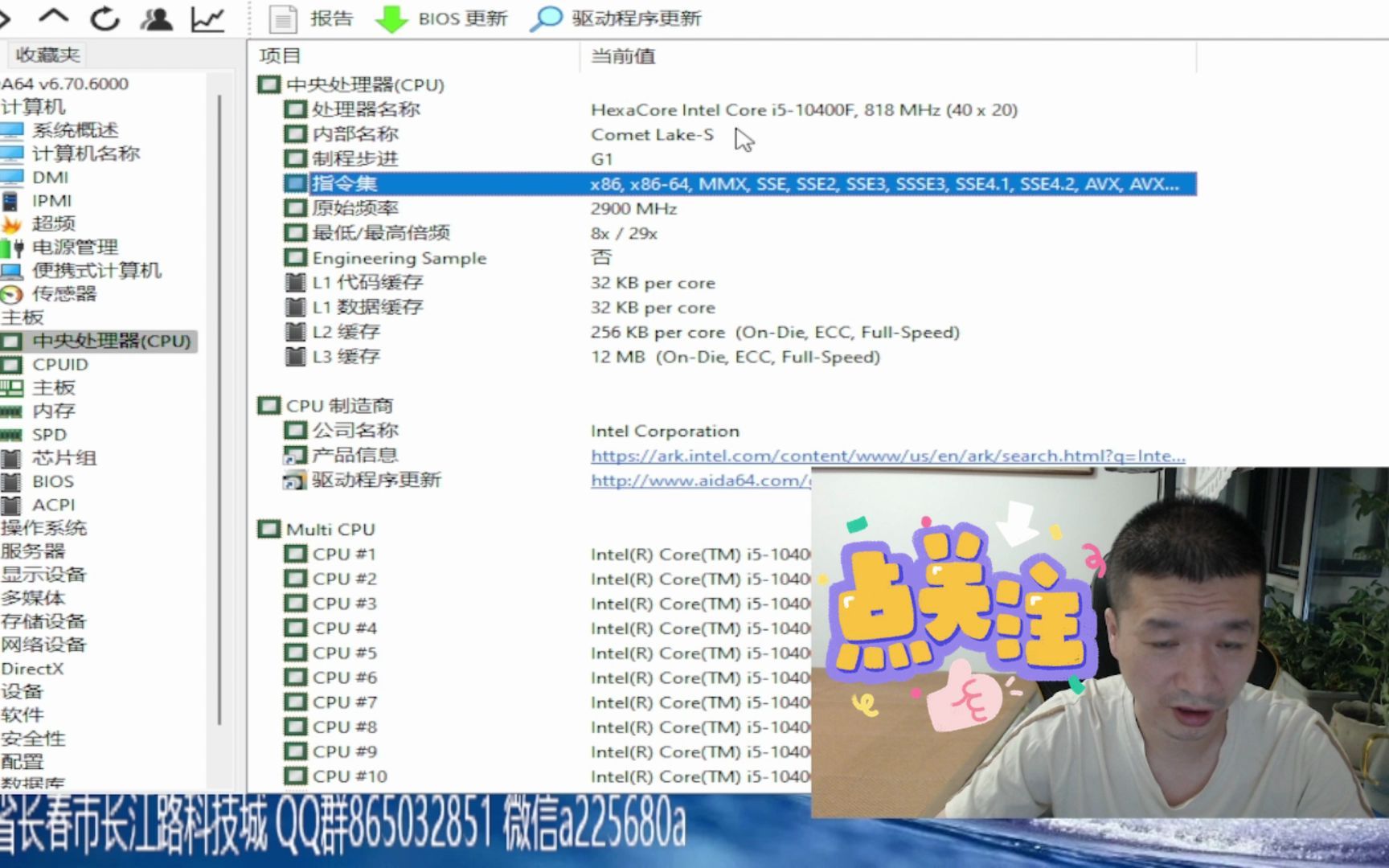
Task: Select the L2 缓存 row
Action: pyautogui.click(x=740, y=332)
